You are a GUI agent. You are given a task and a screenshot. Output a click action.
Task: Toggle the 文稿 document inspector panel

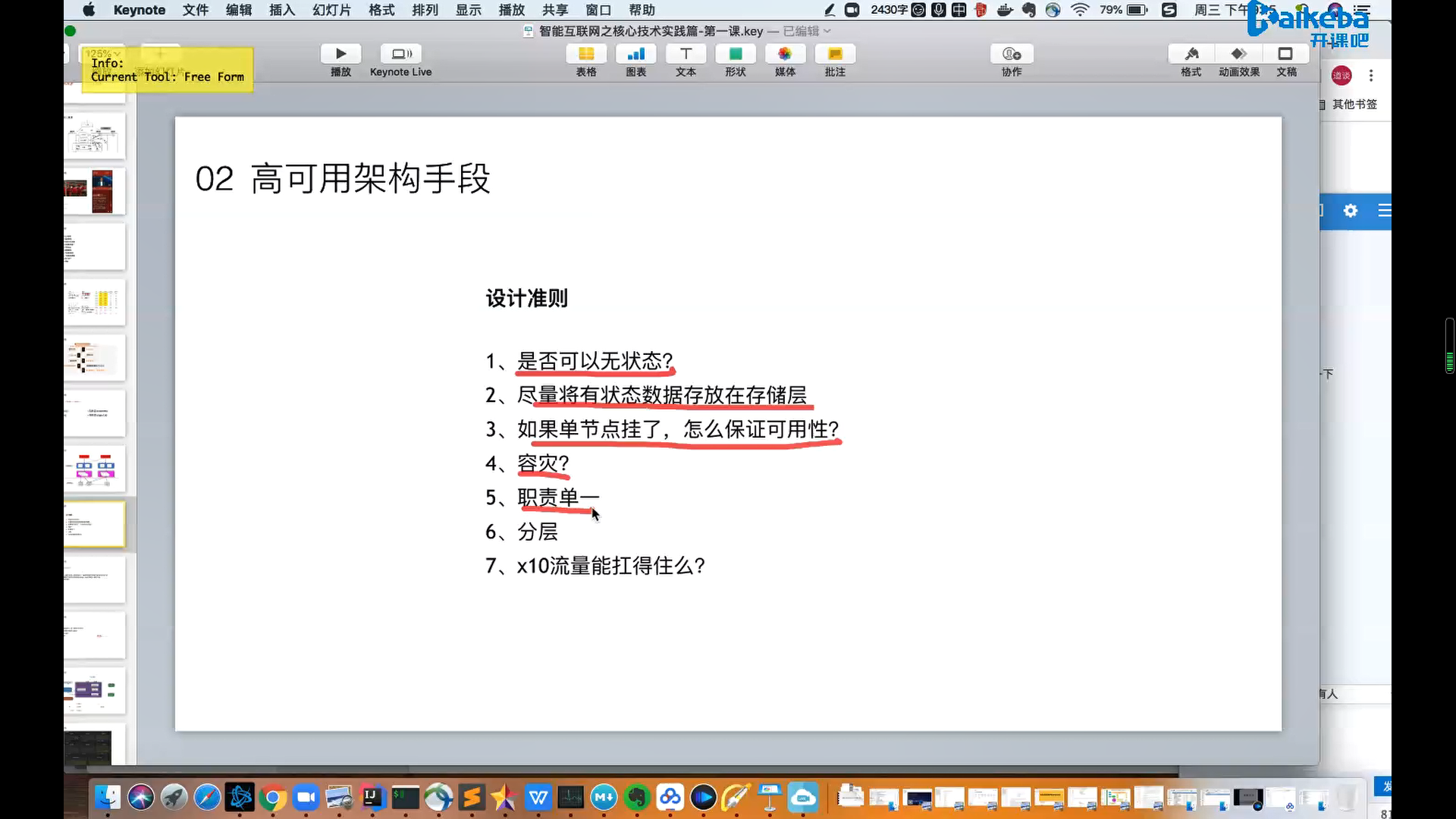1286,54
